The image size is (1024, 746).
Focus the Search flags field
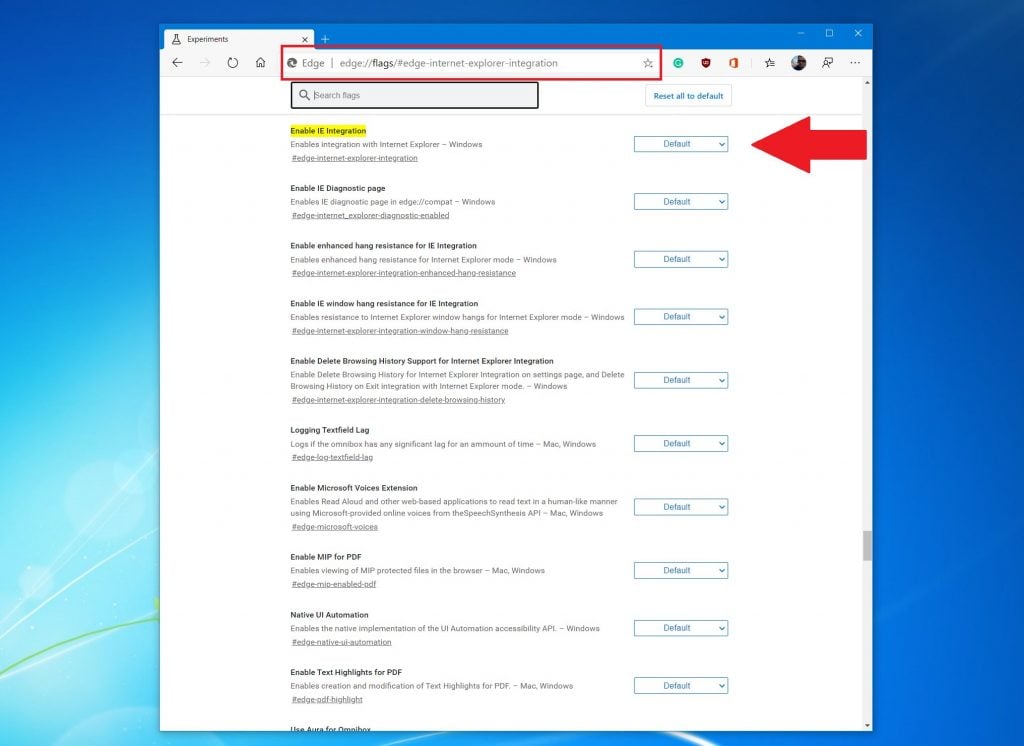point(415,95)
